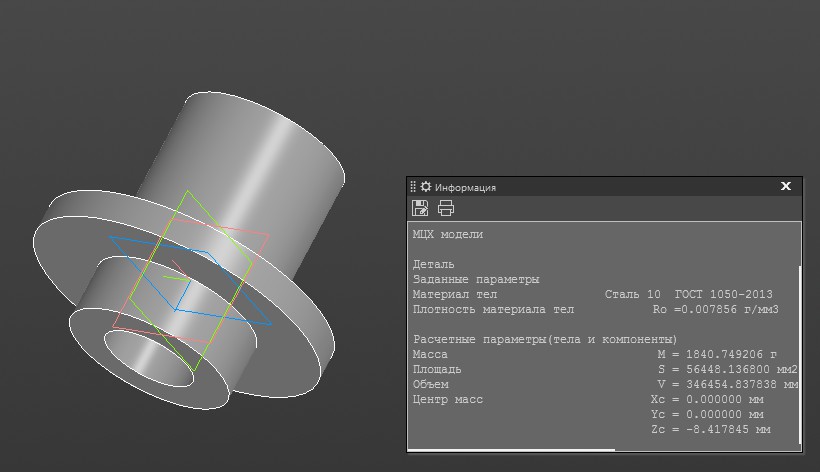
Task: Open Информация panel settings gear
Action: (x=426, y=187)
